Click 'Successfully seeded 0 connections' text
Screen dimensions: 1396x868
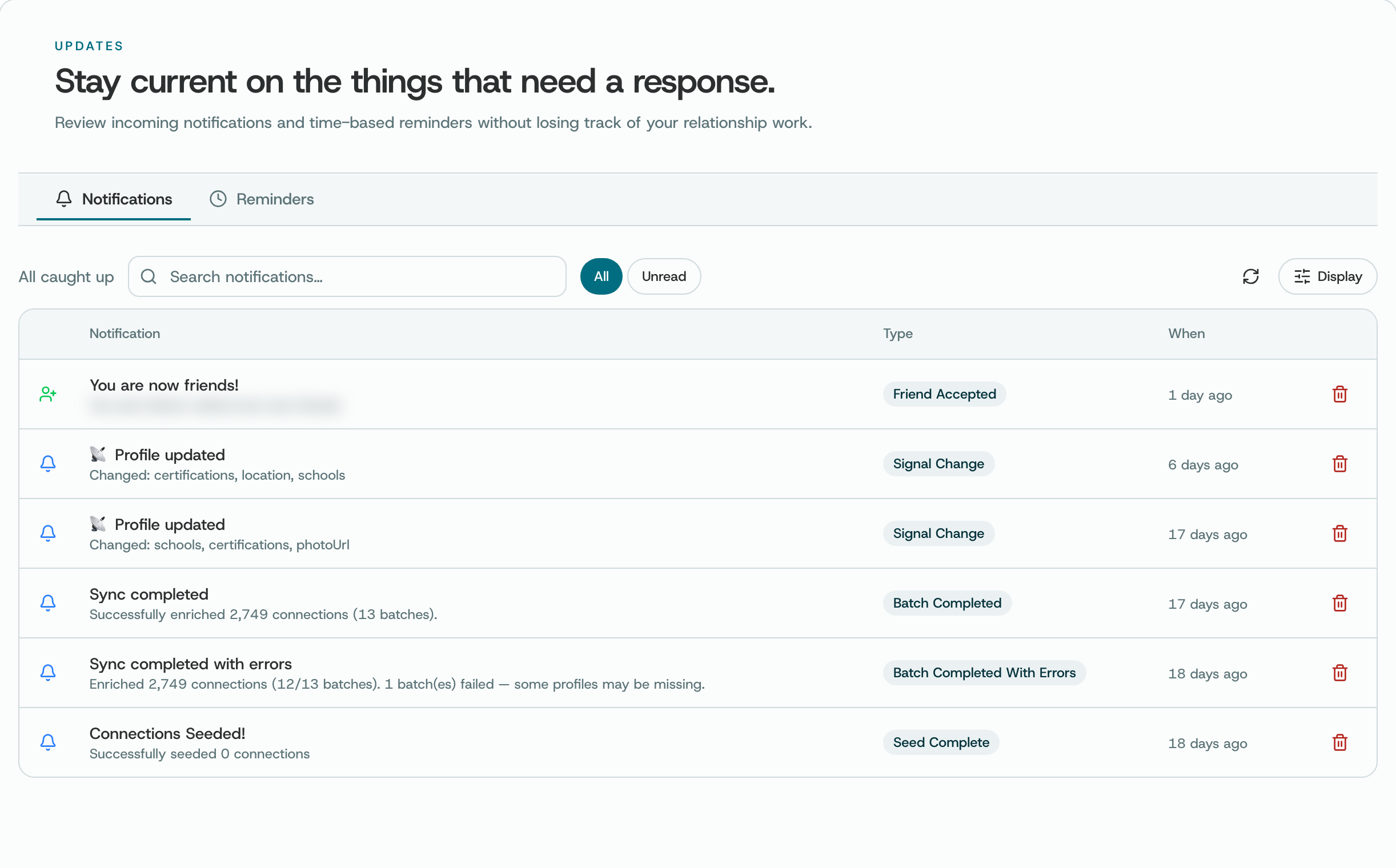coord(199,754)
